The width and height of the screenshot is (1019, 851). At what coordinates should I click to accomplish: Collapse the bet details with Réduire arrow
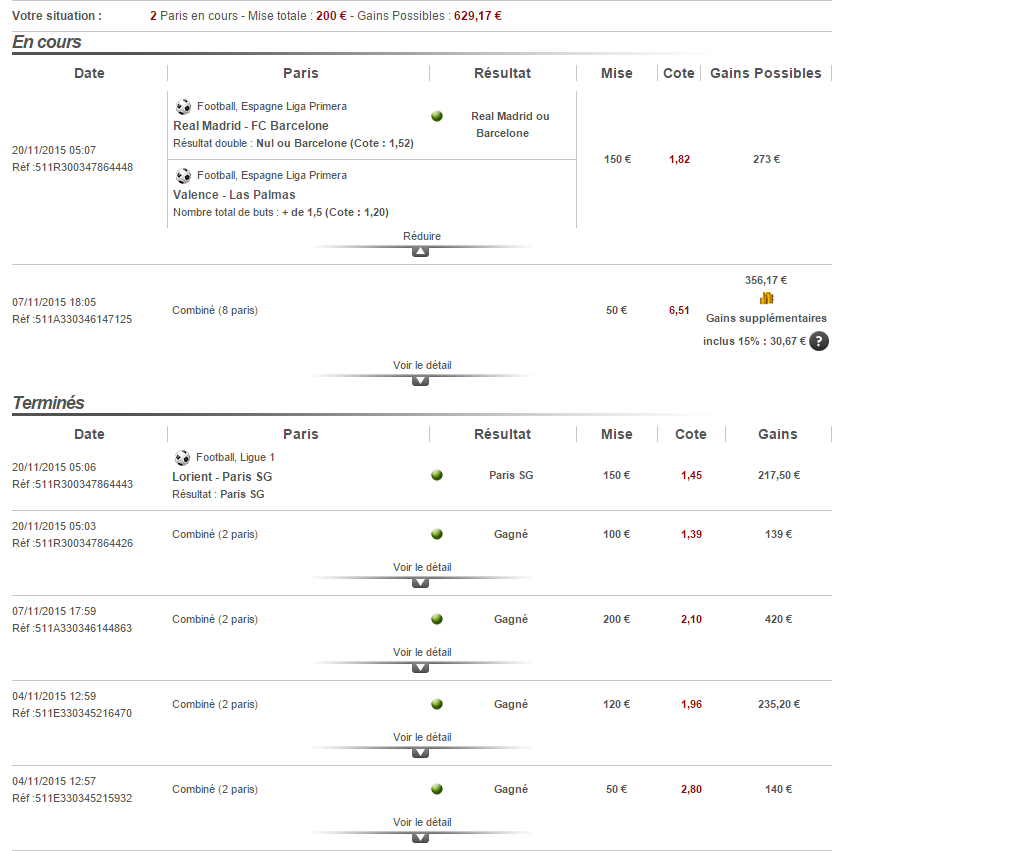(420, 252)
